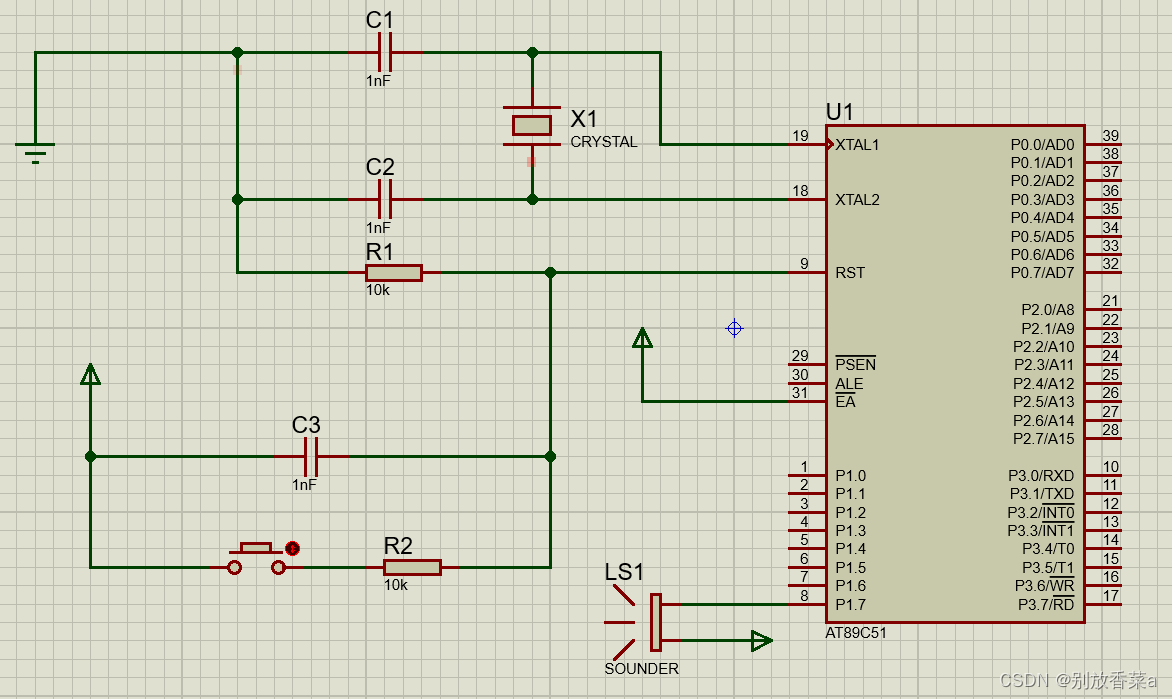
Task: Click the AT89C51 part name label
Action: click(x=856, y=632)
